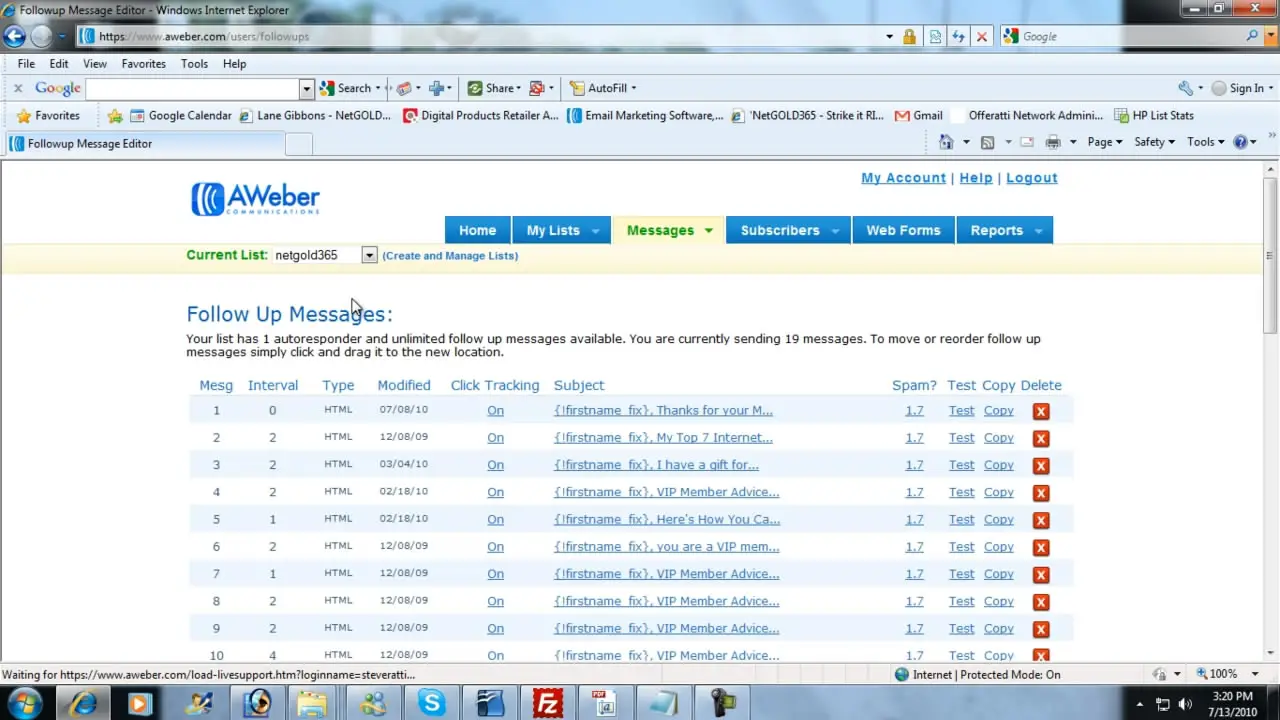The height and width of the screenshot is (720, 1280).
Task: Toggle click tracking On for message 8
Action: (x=495, y=601)
